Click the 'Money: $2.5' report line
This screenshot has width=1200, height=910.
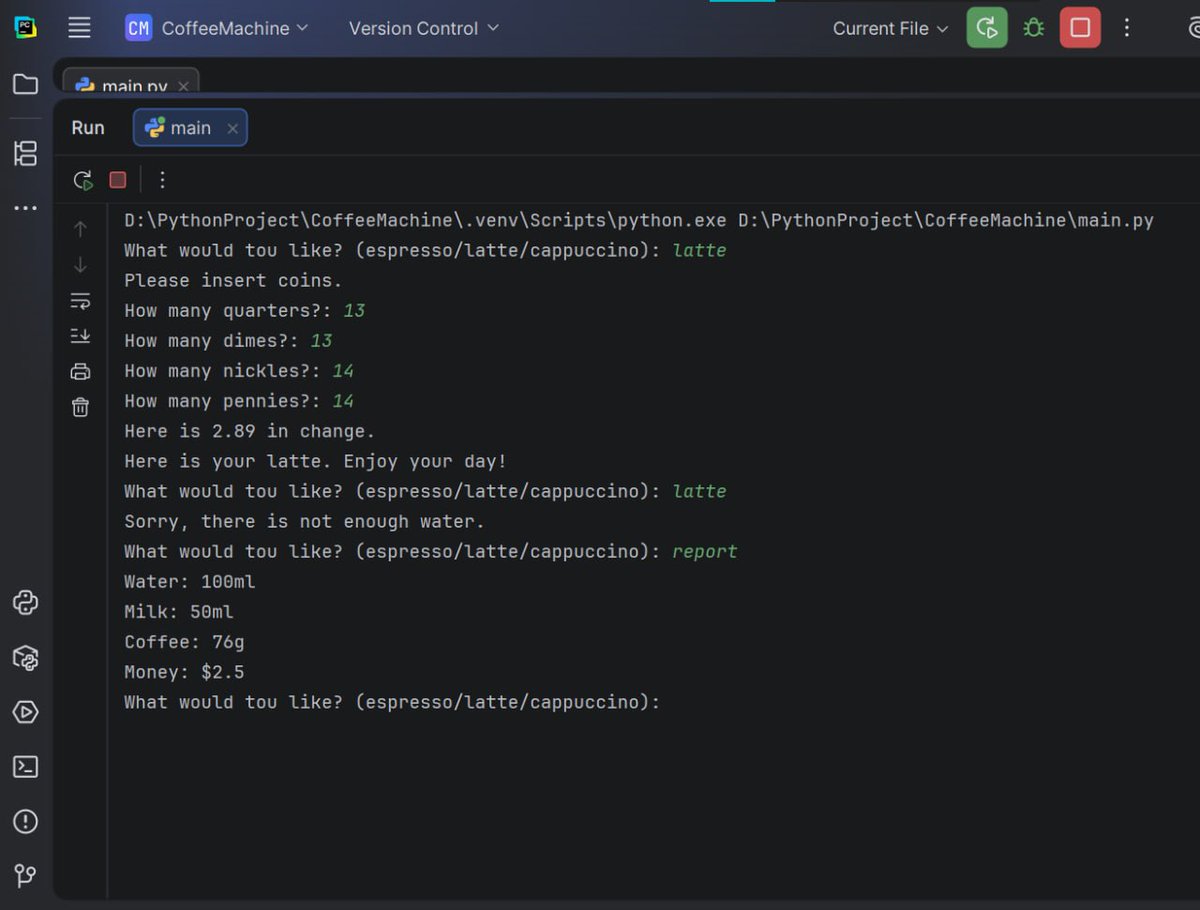[184, 672]
